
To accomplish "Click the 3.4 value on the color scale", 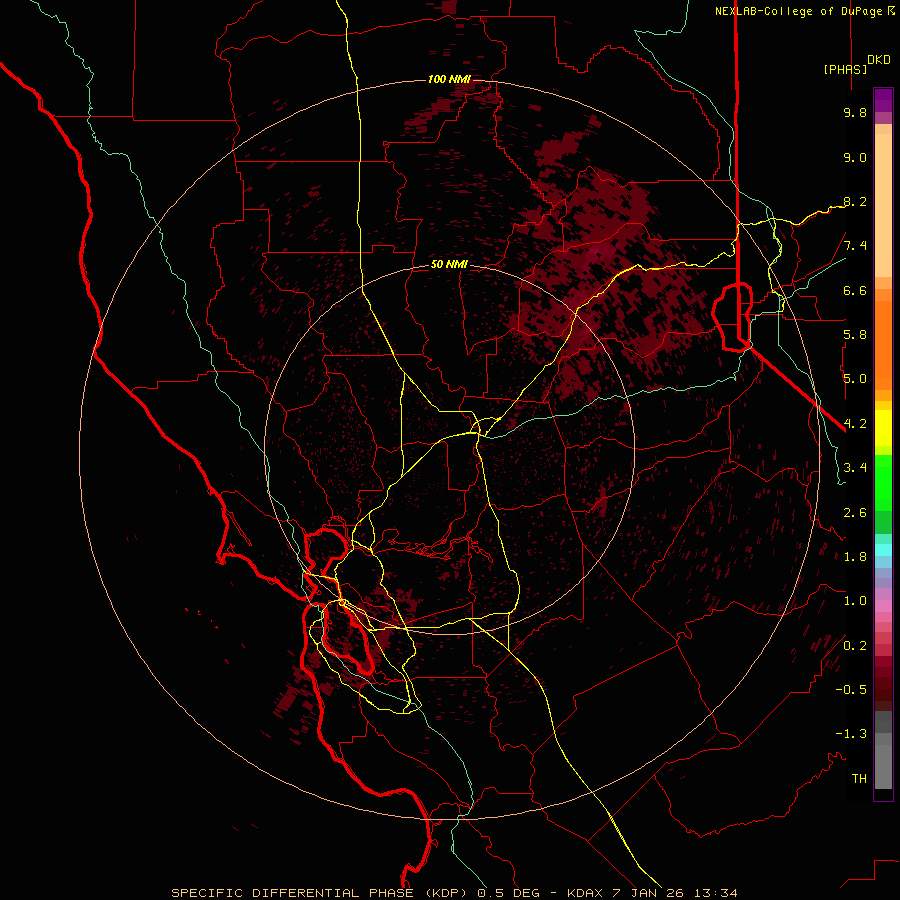I will pyautogui.click(x=855, y=468).
